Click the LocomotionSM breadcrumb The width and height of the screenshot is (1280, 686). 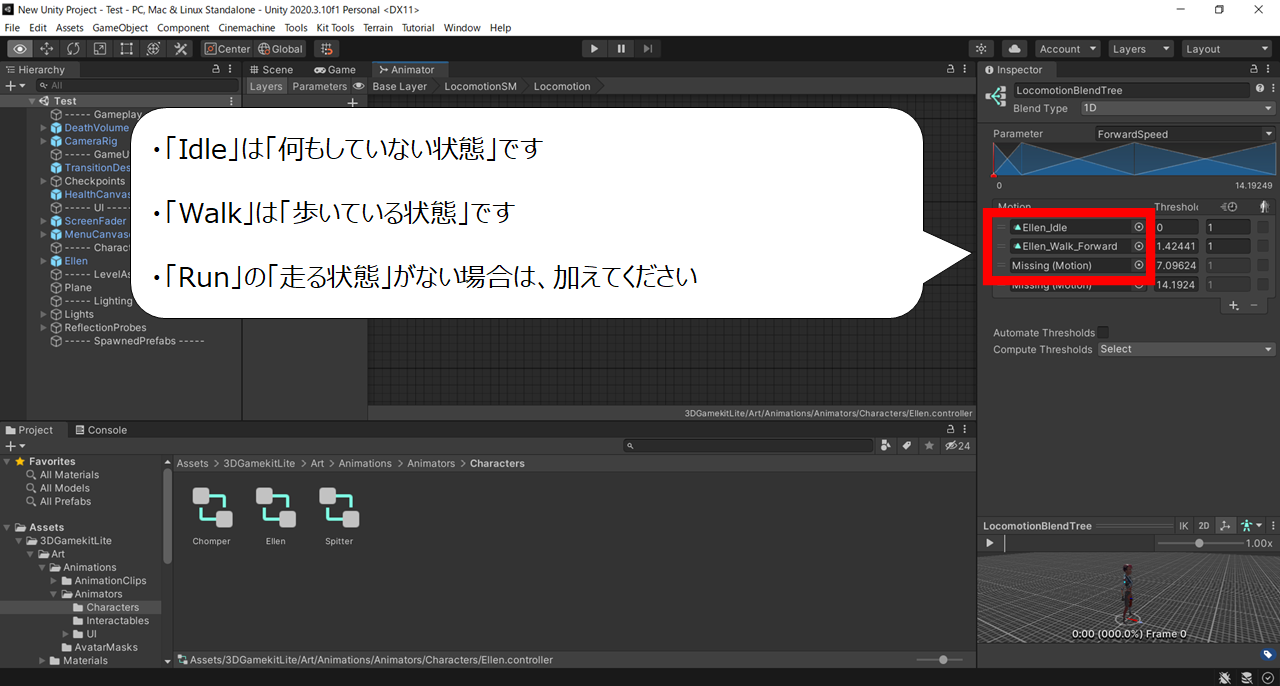coord(480,86)
